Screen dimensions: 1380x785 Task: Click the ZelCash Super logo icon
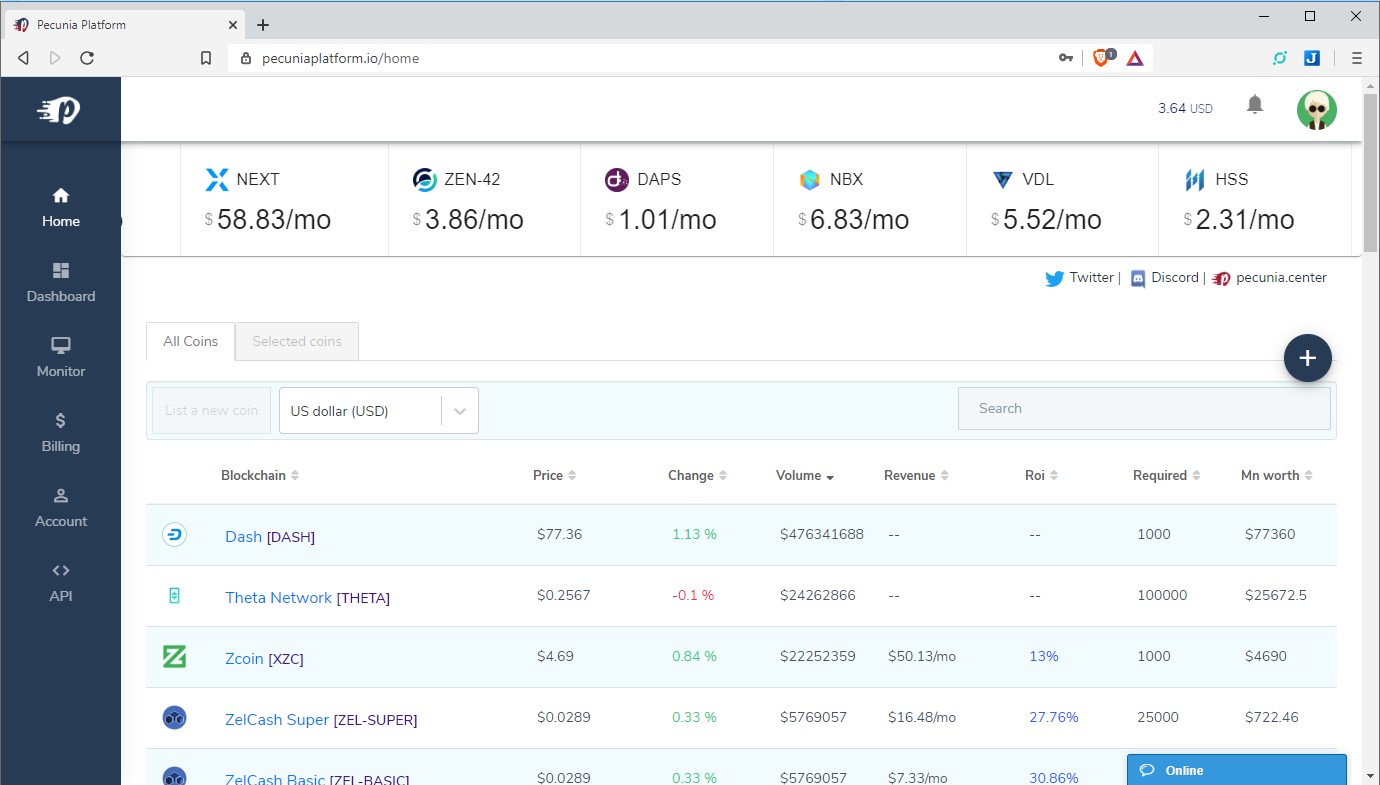point(175,718)
